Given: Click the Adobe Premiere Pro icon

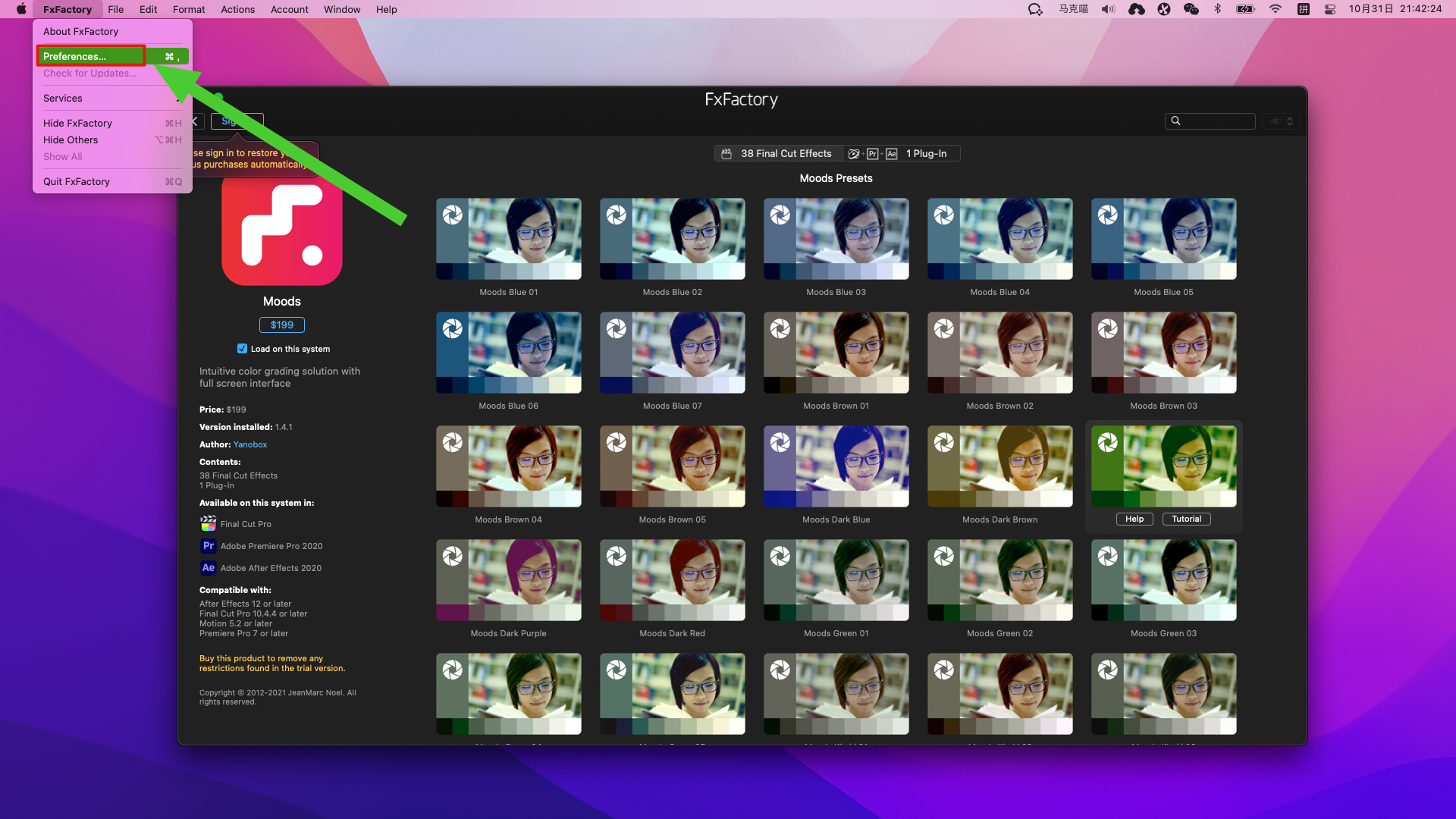Looking at the screenshot, I should (x=208, y=546).
